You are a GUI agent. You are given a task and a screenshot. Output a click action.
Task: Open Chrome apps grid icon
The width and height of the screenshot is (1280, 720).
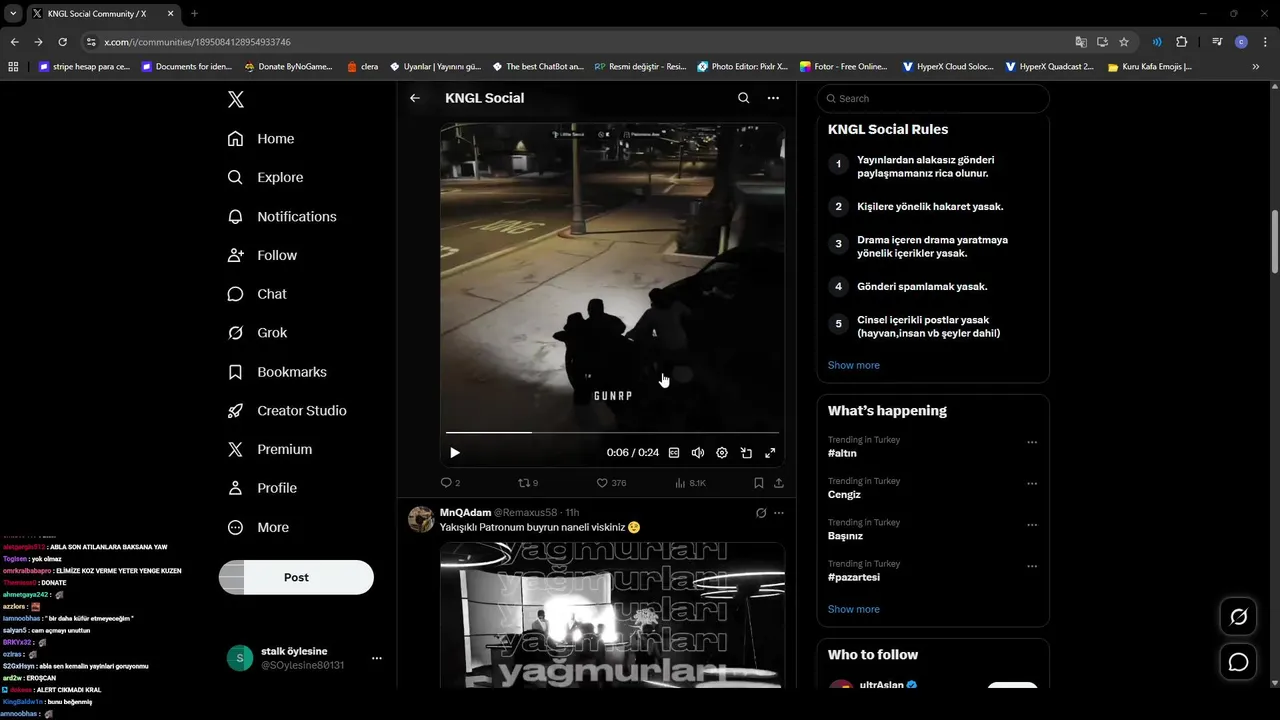tap(13, 67)
